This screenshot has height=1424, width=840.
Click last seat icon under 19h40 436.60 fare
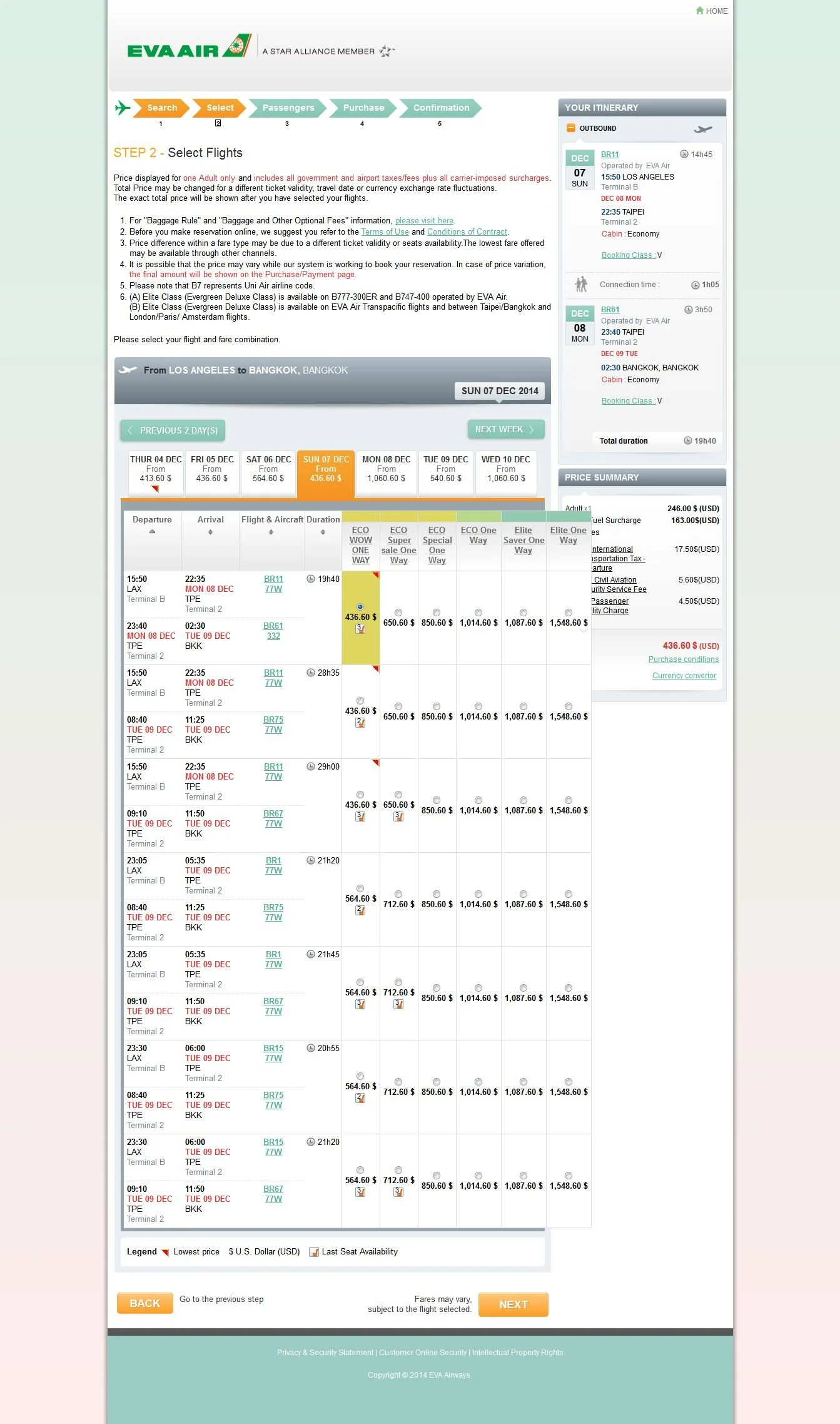click(x=360, y=629)
